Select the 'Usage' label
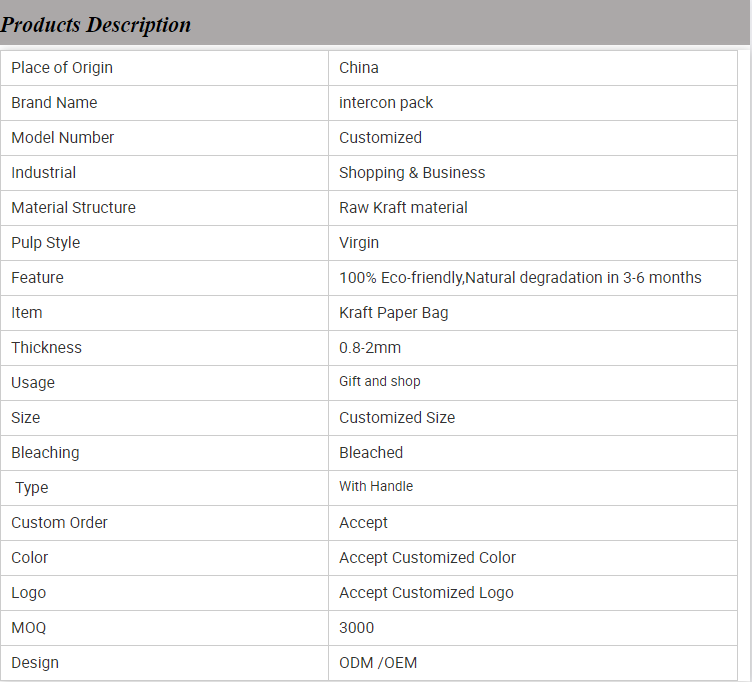 (33, 383)
